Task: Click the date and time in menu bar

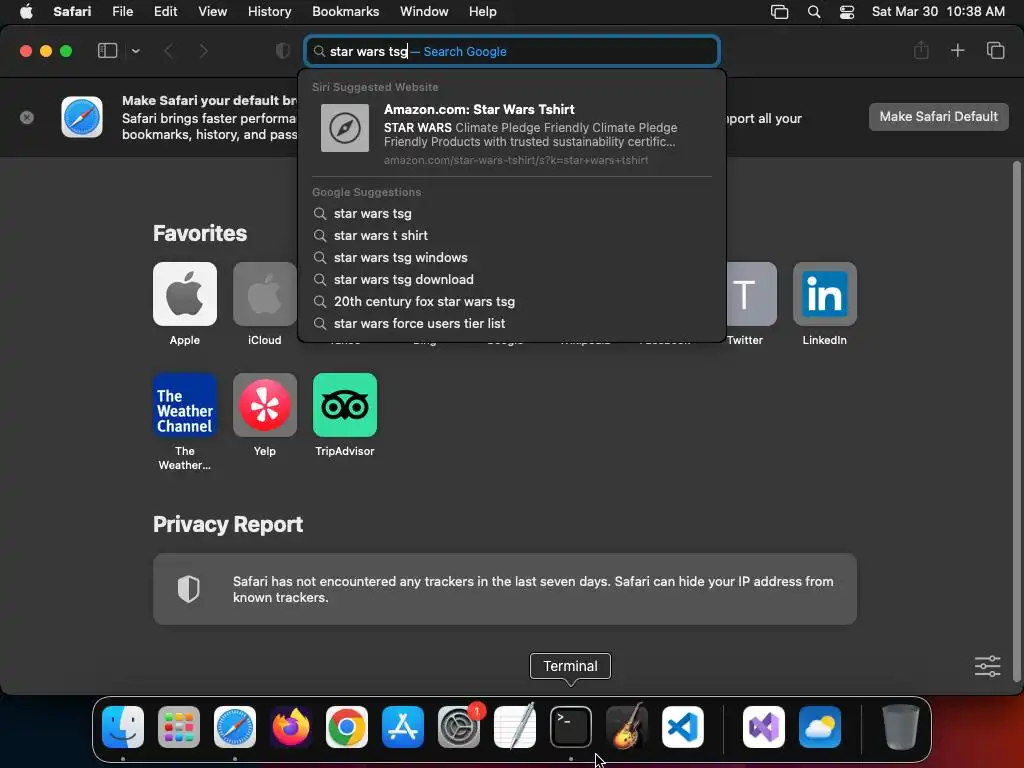Action: [x=938, y=11]
